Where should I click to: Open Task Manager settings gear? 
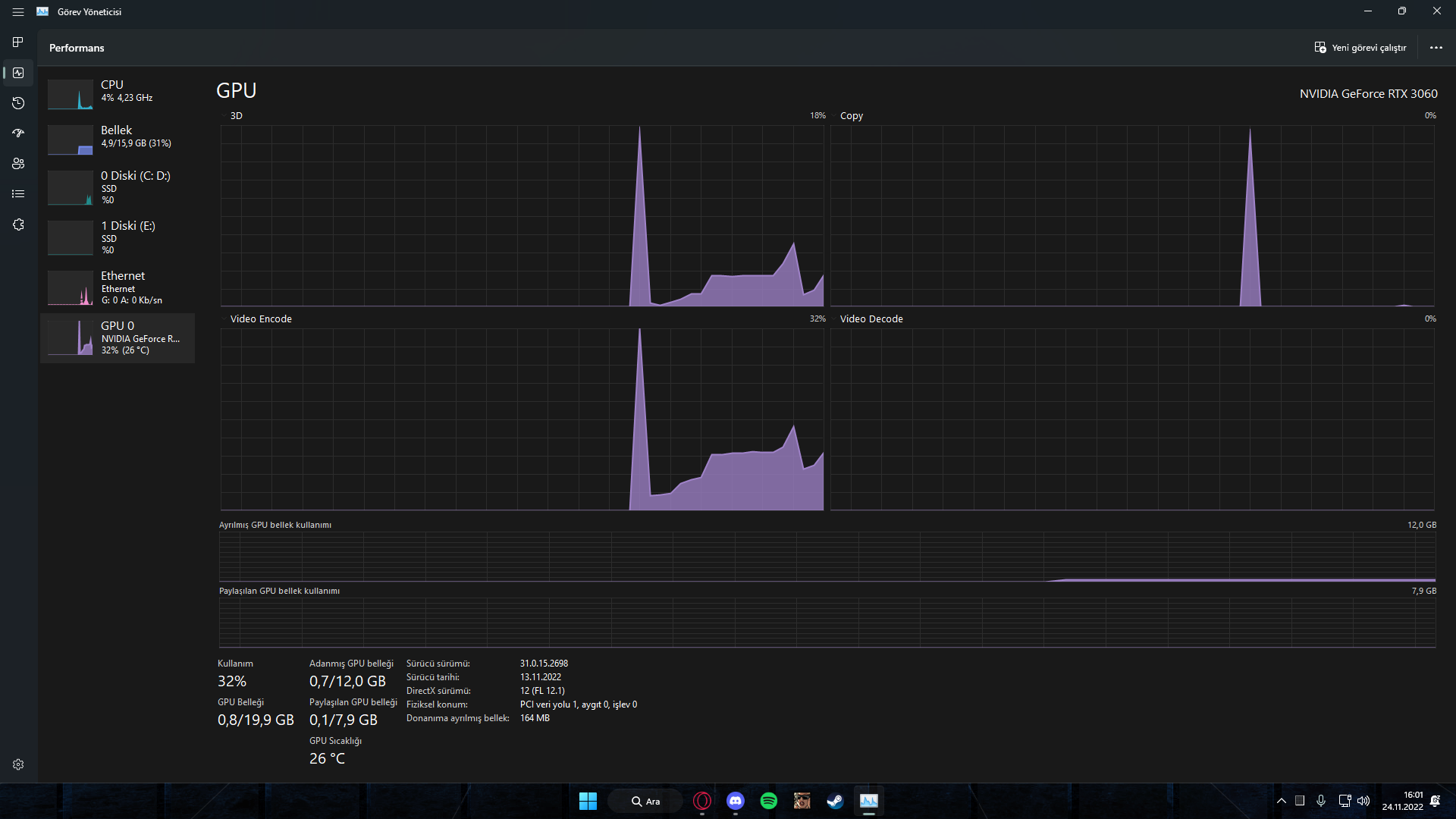pos(18,764)
